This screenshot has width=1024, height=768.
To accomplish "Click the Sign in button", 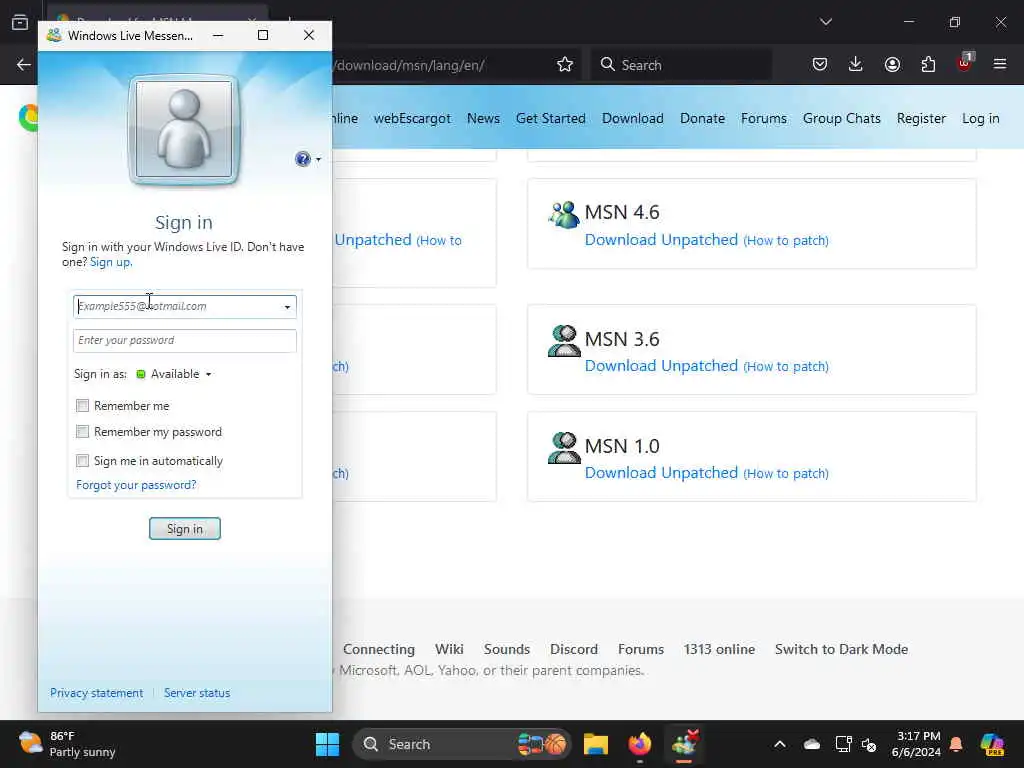I will pyautogui.click(x=185, y=528).
